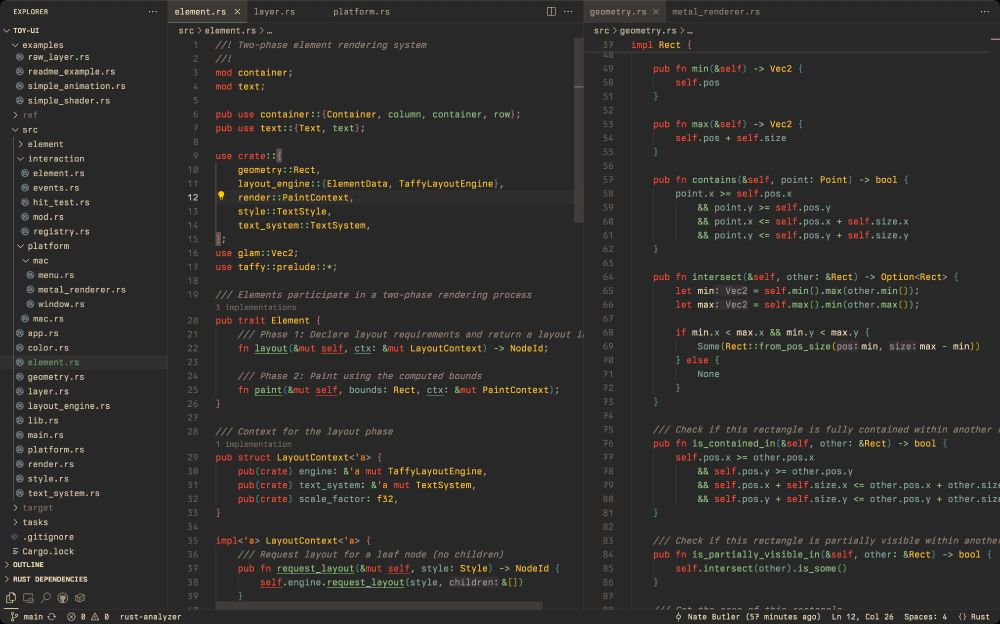Click the Rust file icon beside metal_renderer.rs
The width and height of the screenshot is (1000, 624).
[30, 290]
